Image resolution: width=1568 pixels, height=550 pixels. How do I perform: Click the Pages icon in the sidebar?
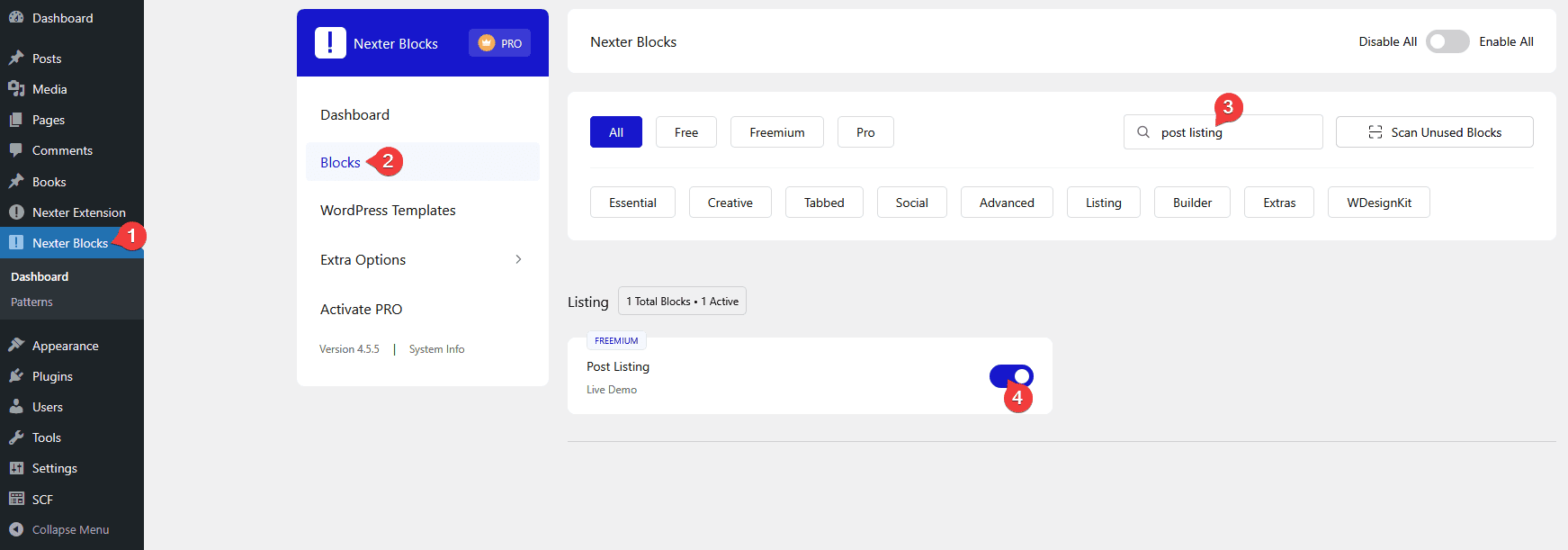(x=16, y=120)
